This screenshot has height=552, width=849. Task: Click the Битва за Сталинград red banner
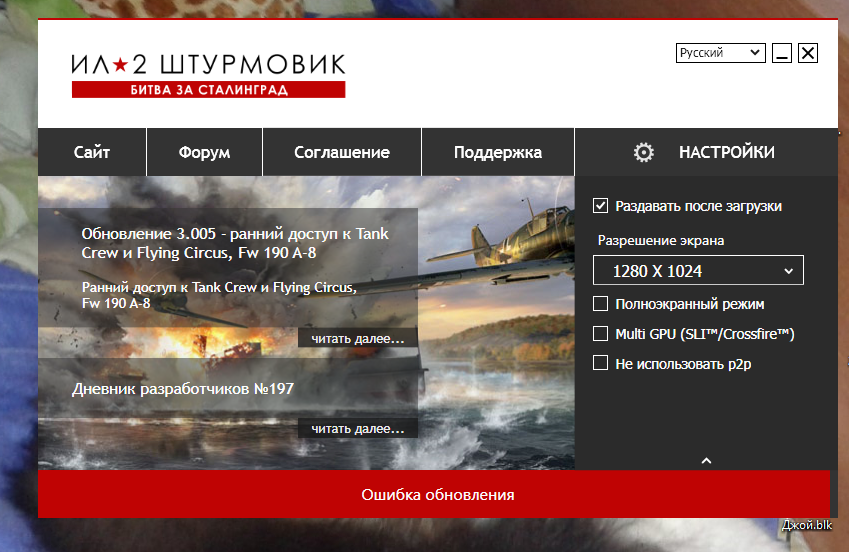208,89
